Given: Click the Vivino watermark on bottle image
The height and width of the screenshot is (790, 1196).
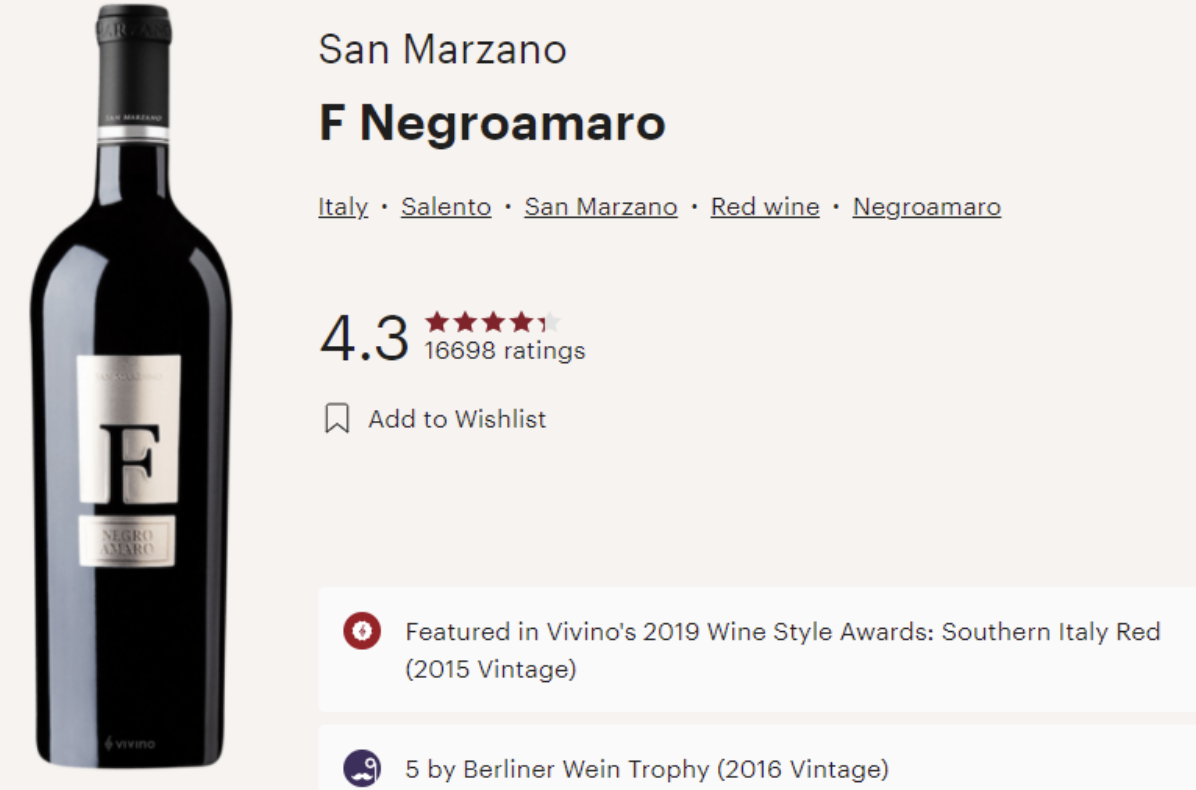Looking at the screenshot, I should [x=130, y=743].
